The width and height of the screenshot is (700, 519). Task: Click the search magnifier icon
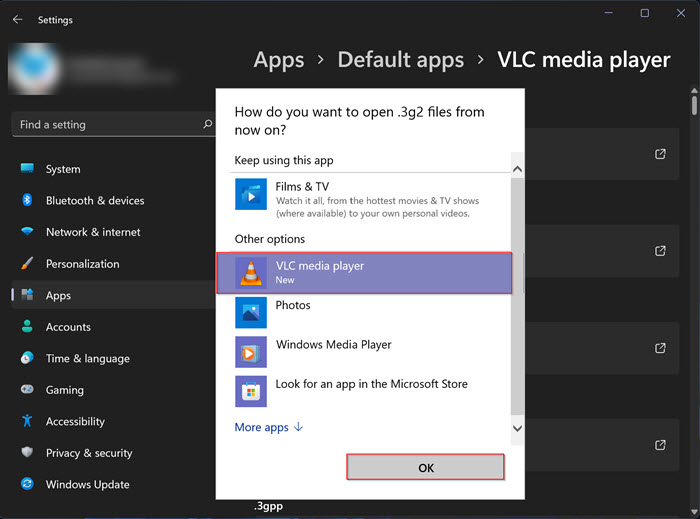207,124
